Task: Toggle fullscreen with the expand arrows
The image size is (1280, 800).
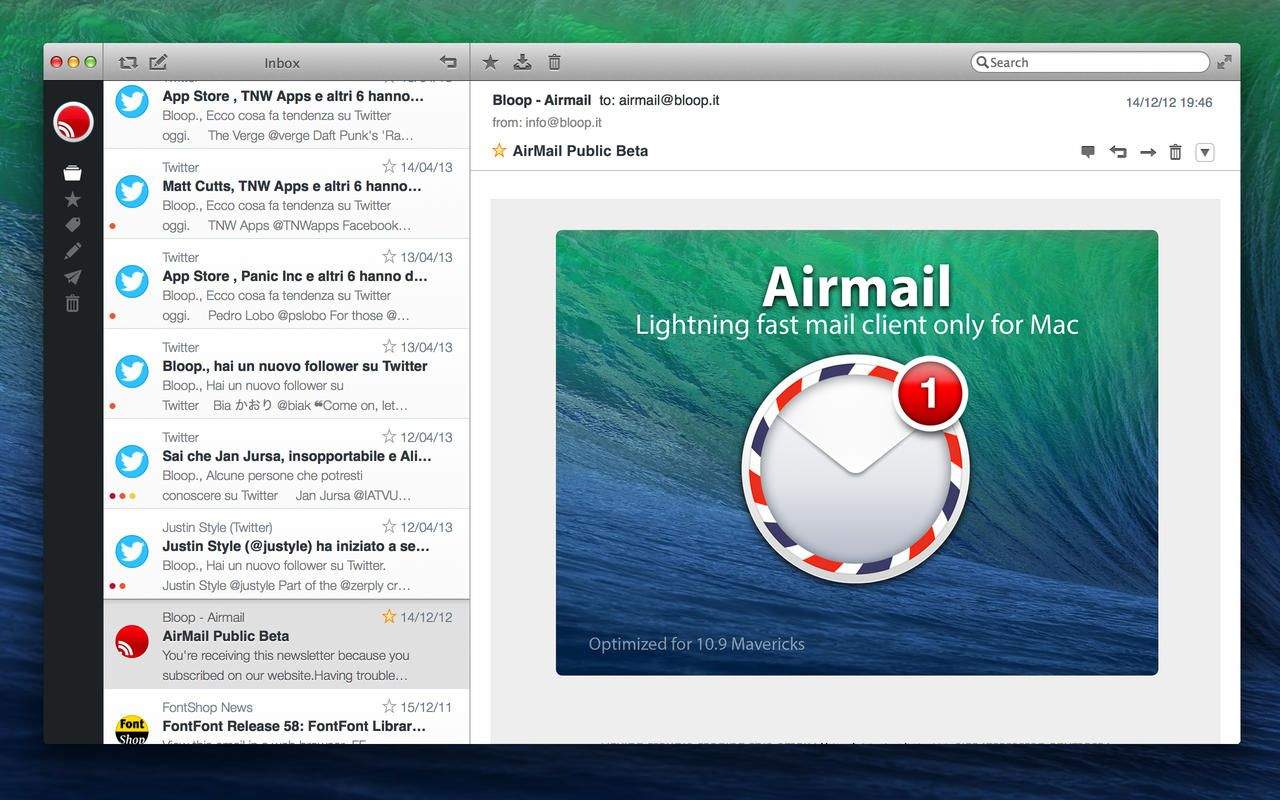Action: click(1224, 62)
